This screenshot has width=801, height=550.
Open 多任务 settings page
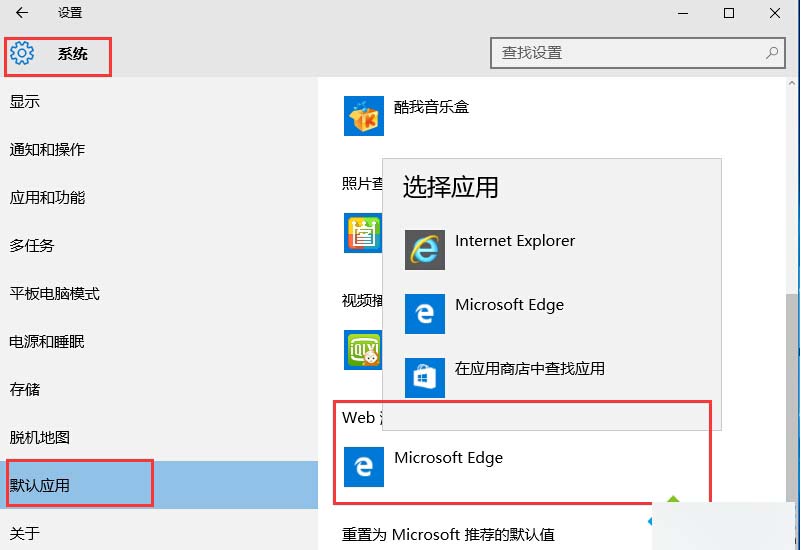(158, 246)
